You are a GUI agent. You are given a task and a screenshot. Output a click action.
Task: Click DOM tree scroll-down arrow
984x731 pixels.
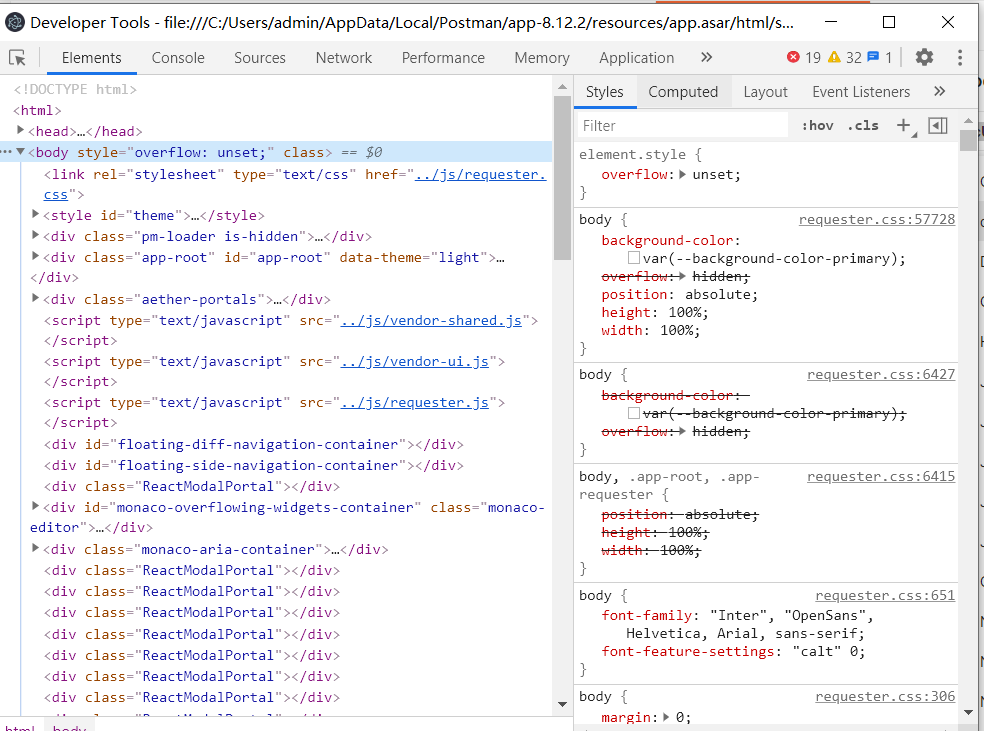(x=562, y=704)
